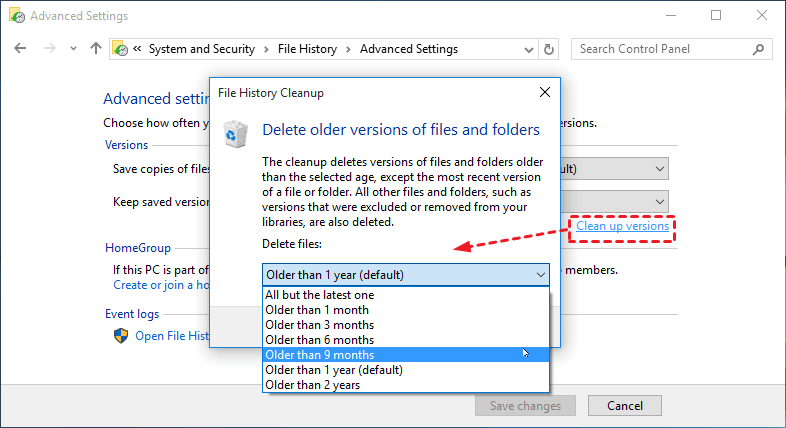Select "All but the latest one" option
Screen dimensions: 786x428
(x=320, y=295)
